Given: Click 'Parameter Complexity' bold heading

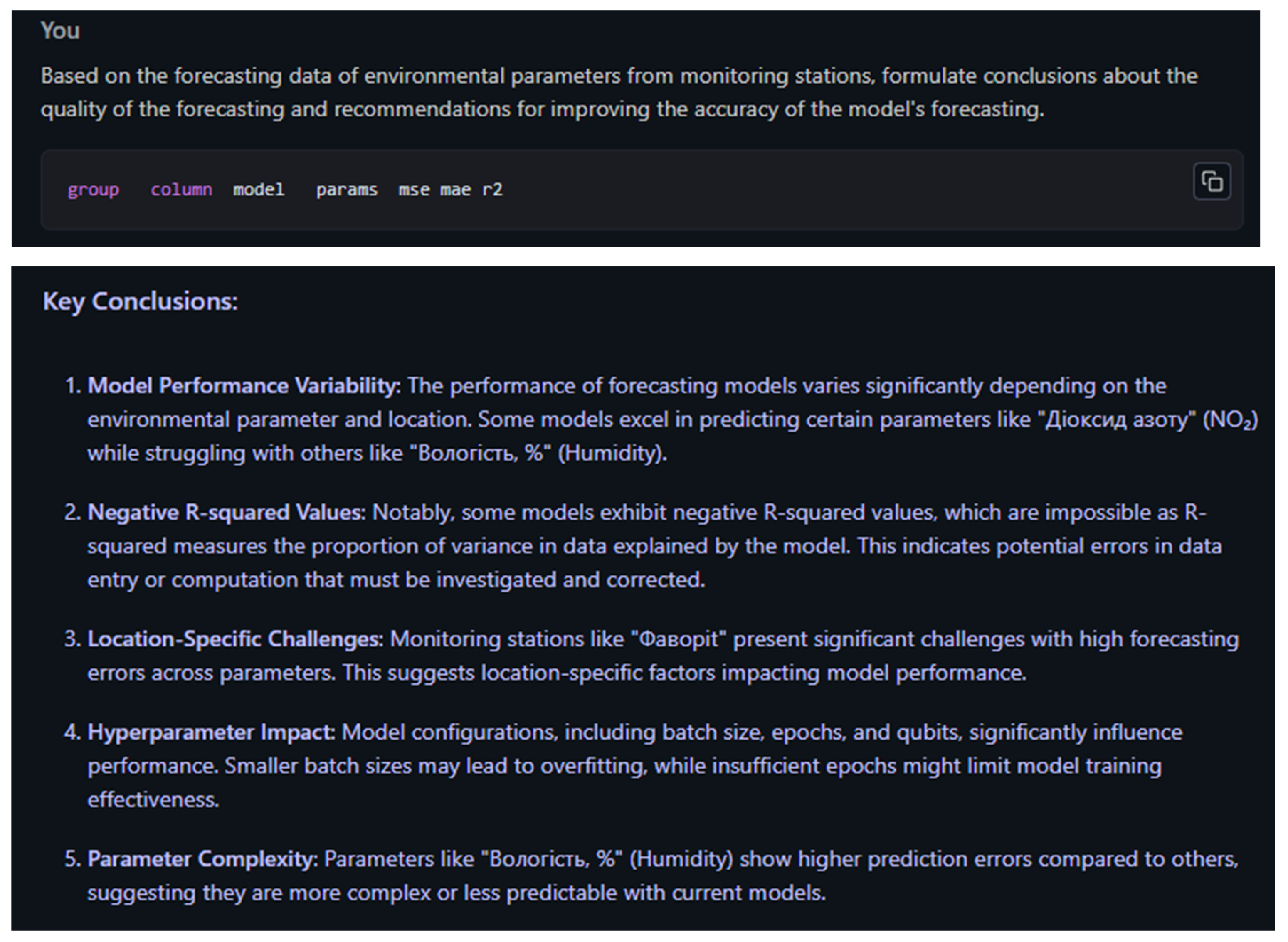Looking at the screenshot, I should pos(202,859).
